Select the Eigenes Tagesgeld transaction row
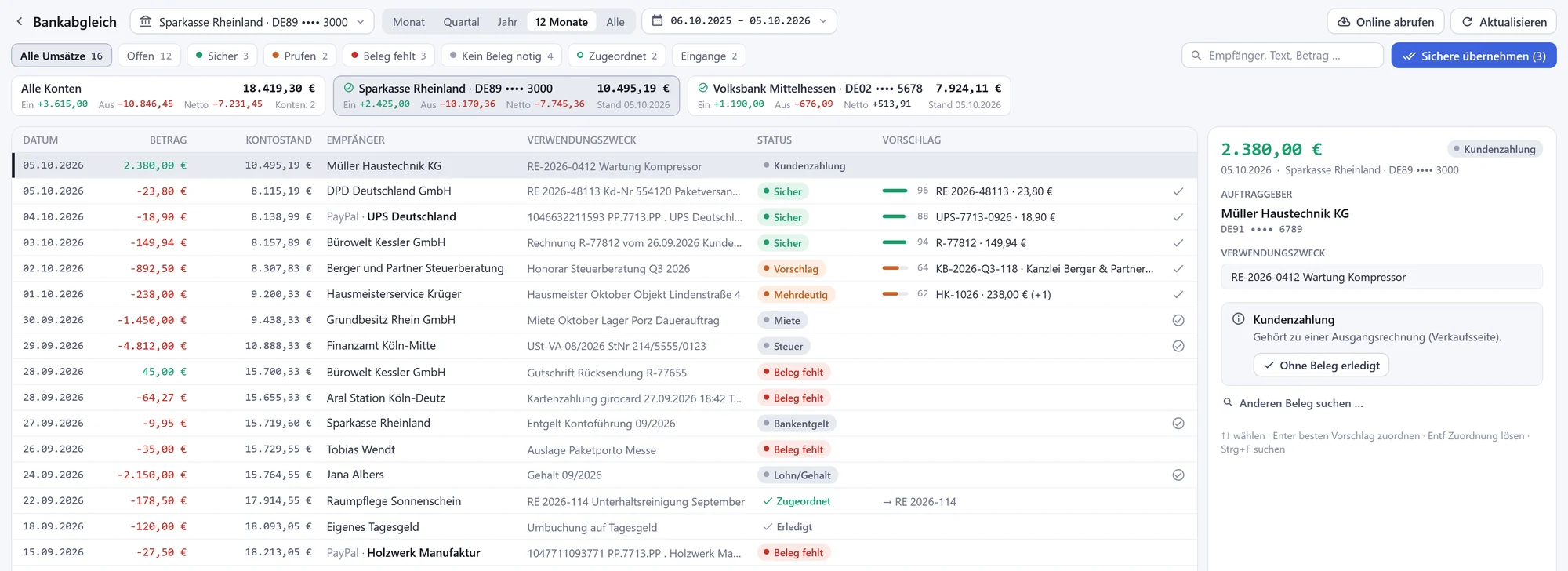The height and width of the screenshot is (571, 1568). click(604, 527)
